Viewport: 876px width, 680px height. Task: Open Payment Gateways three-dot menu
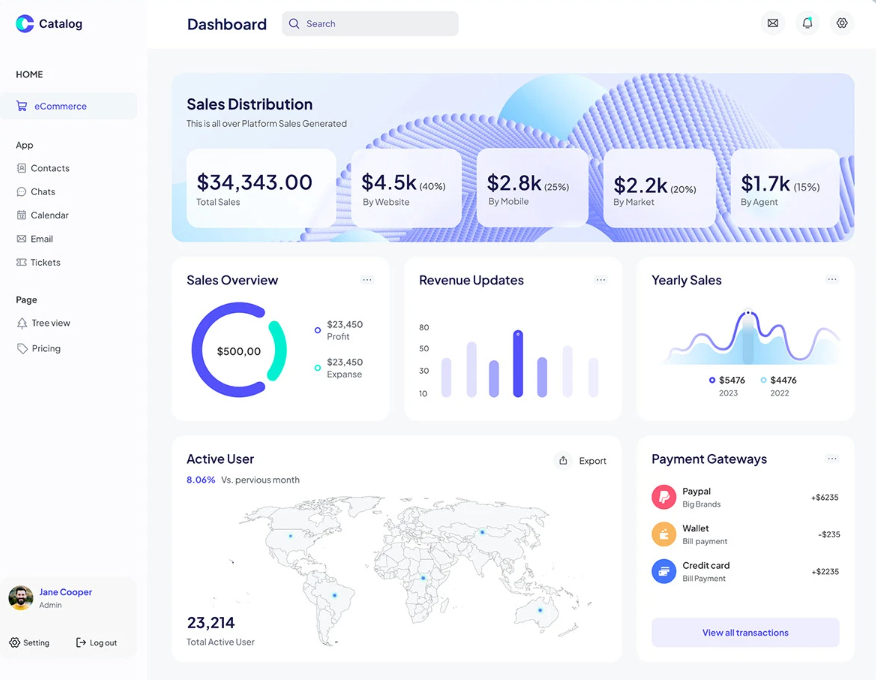click(x=832, y=458)
